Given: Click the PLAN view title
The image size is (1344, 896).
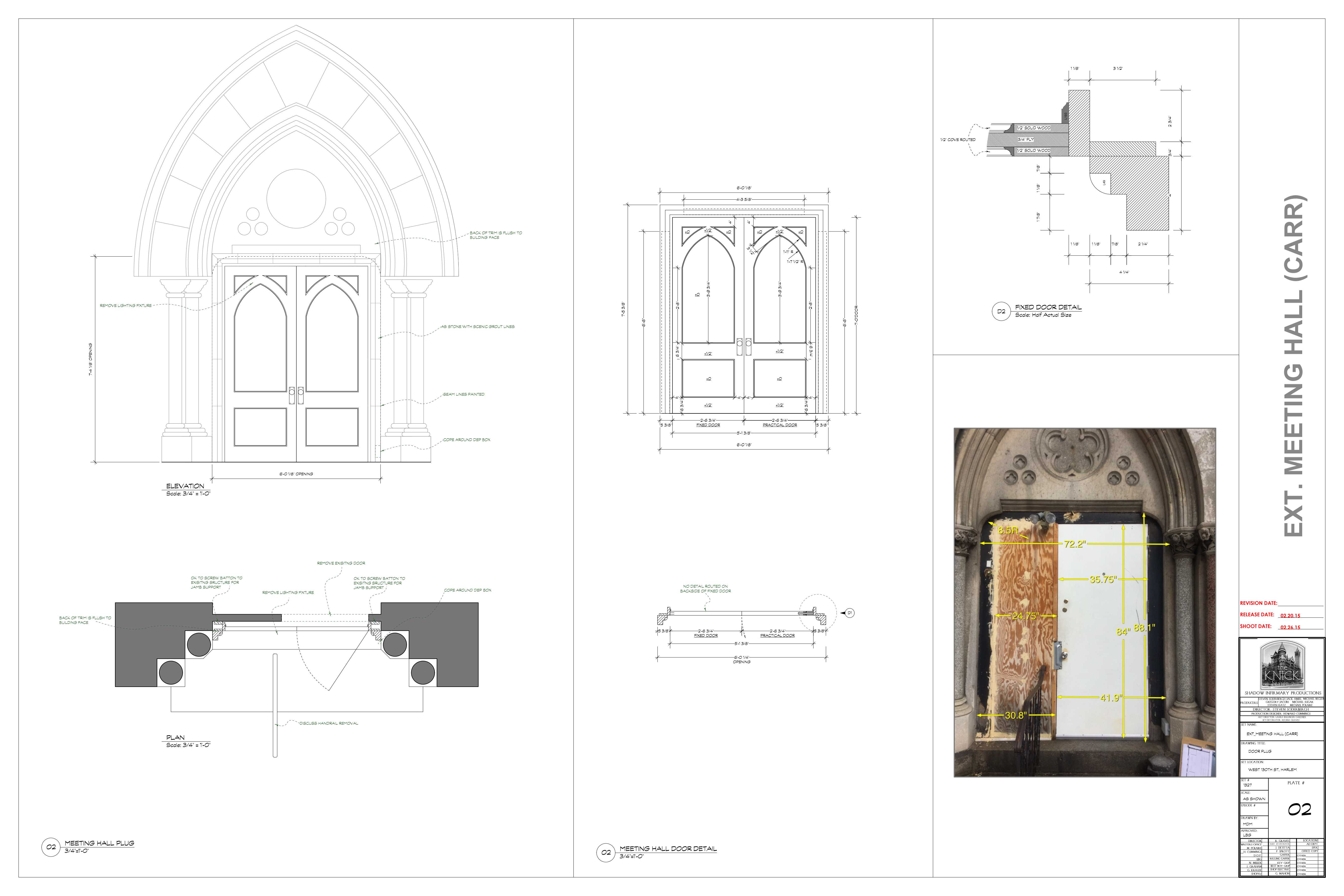Looking at the screenshot, I should click(x=175, y=737).
